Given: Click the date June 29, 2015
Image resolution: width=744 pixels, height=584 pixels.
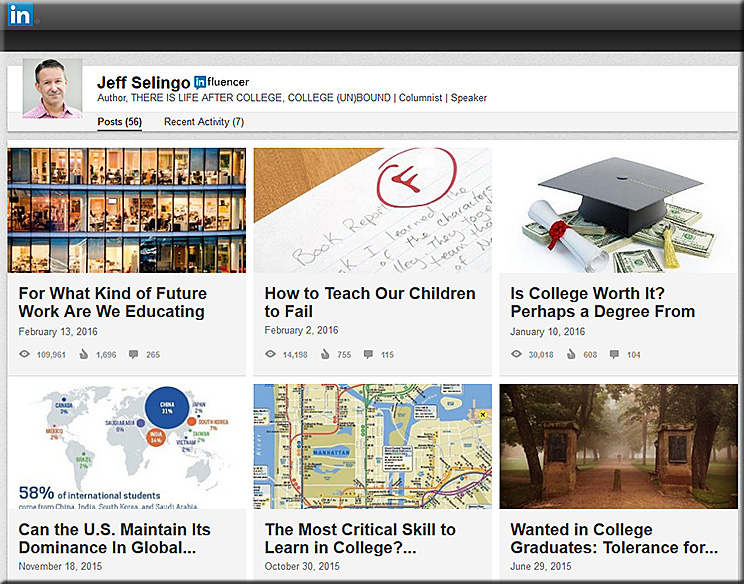Looking at the screenshot, I should pyautogui.click(x=541, y=566).
